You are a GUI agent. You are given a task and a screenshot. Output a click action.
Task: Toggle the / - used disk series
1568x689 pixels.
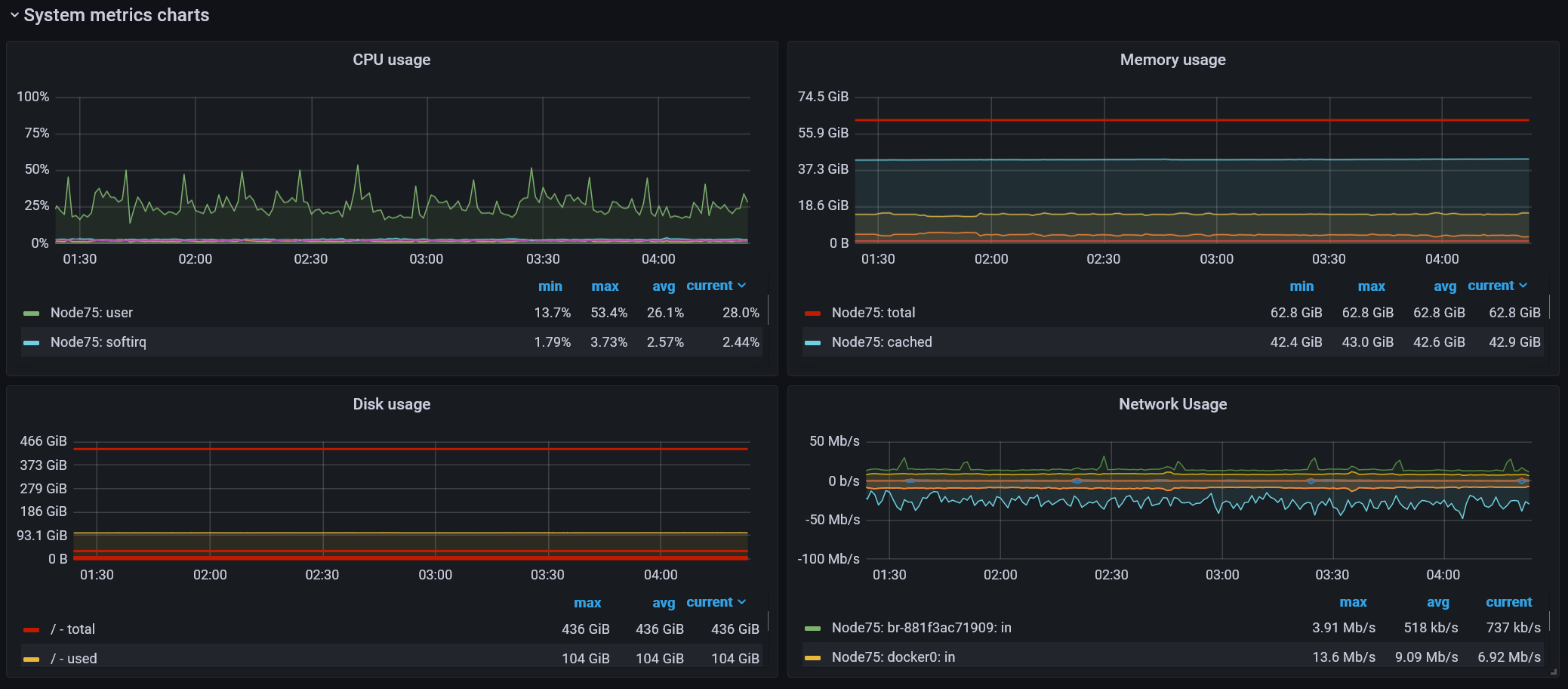point(73,659)
